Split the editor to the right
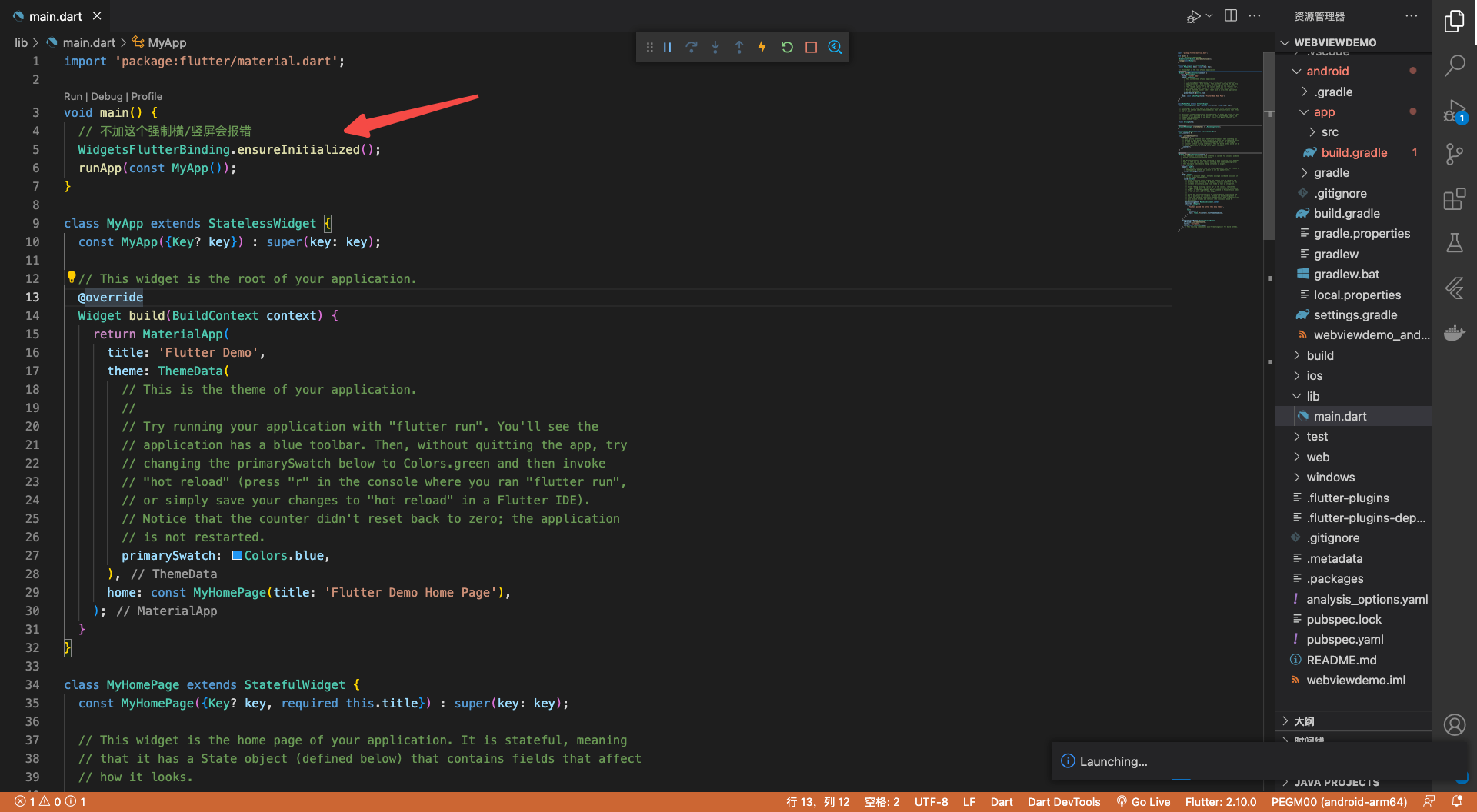This screenshot has height=812, width=1477. [1231, 15]
